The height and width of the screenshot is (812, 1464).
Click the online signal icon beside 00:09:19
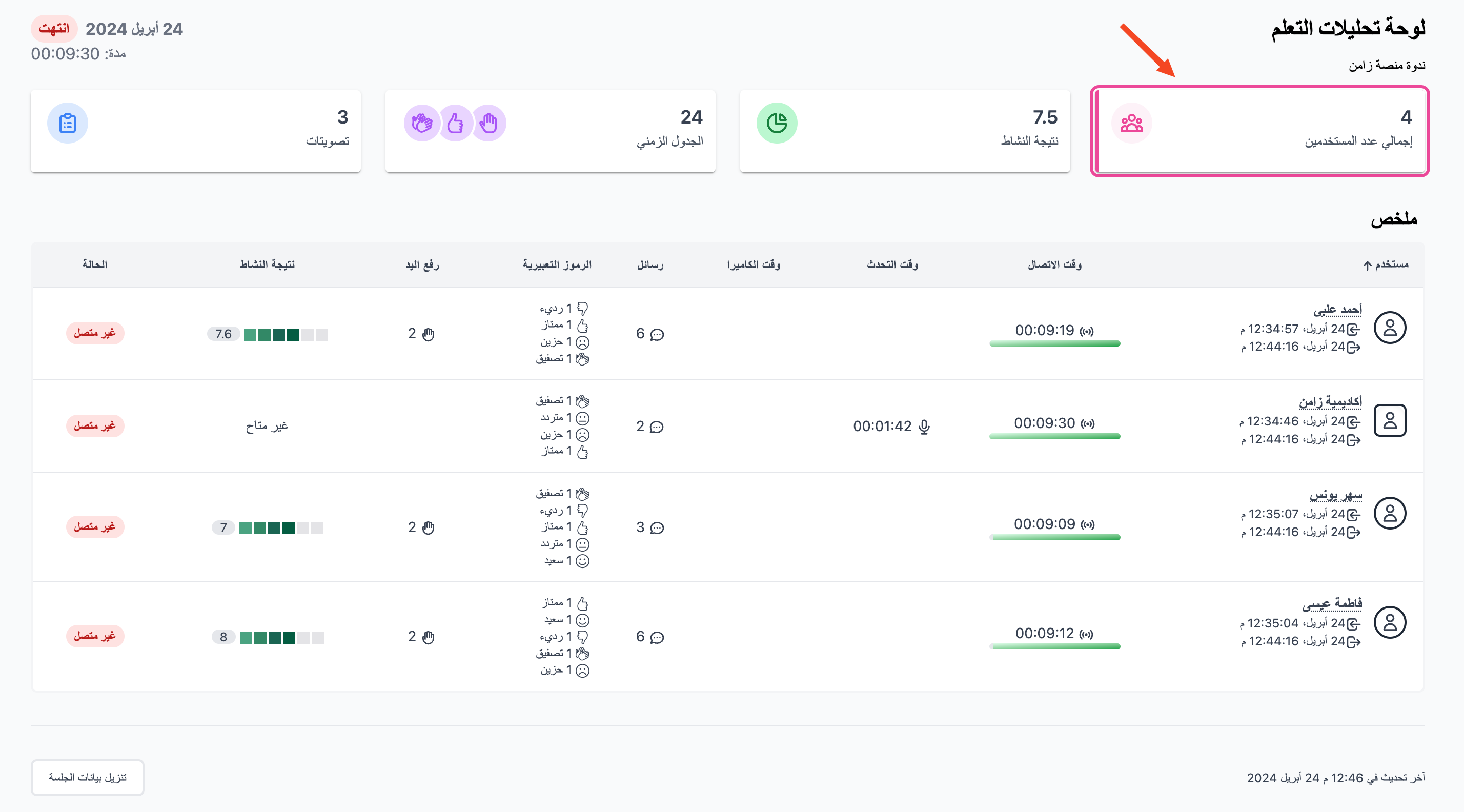coord(1087,331)
